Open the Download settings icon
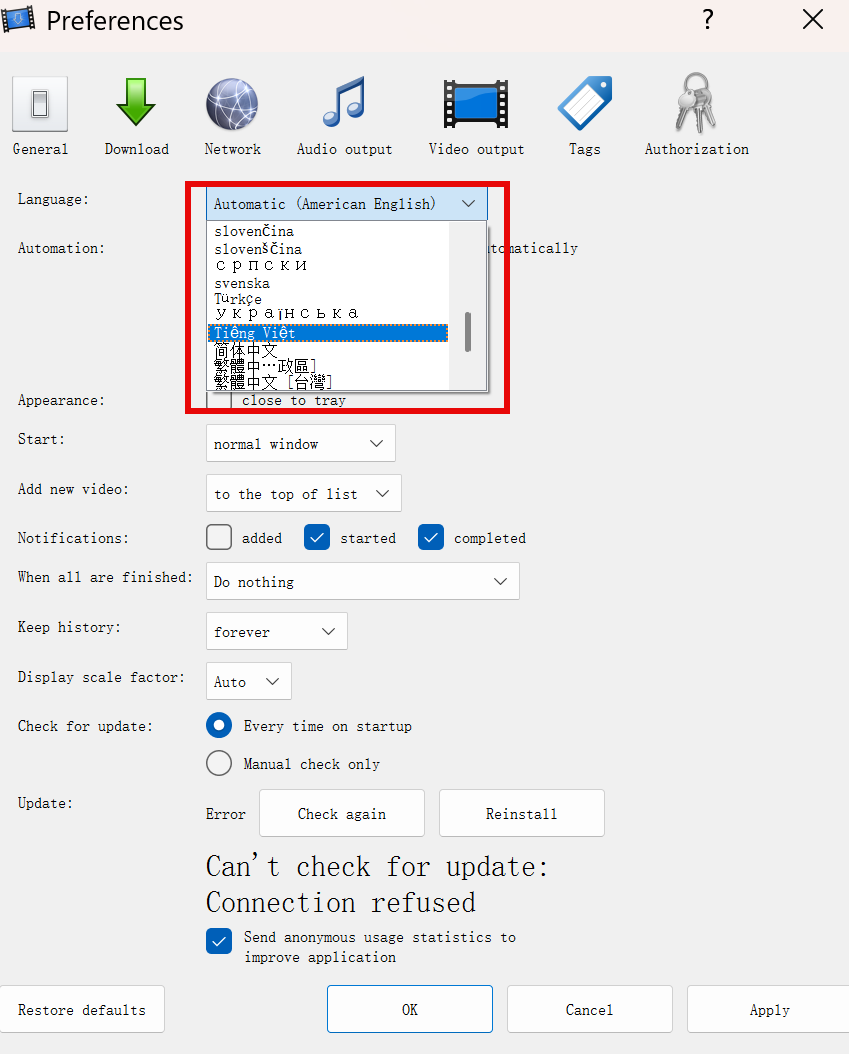849x1054 pixels. click(136, 105)
